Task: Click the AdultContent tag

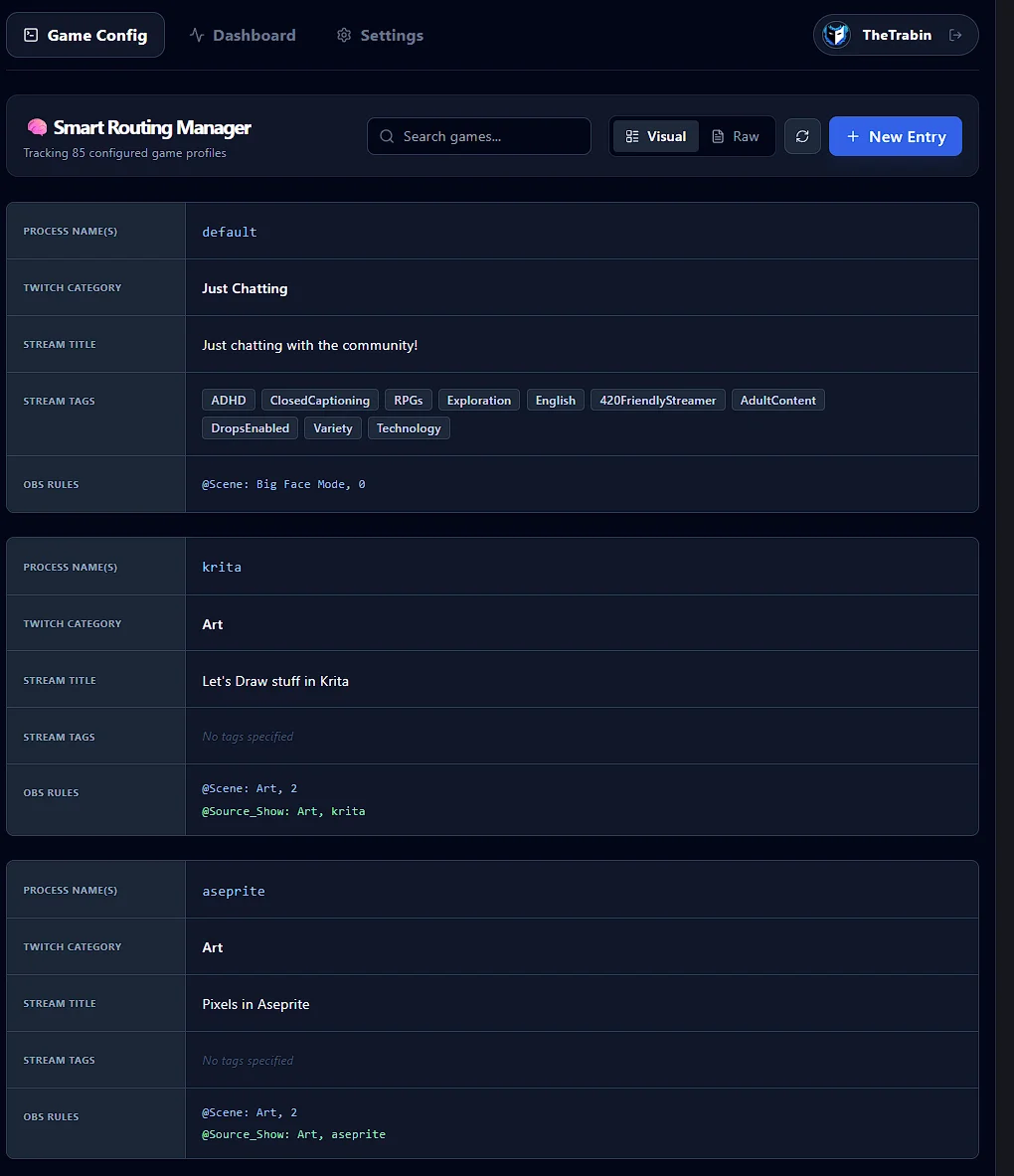Action: click(777, 401)
